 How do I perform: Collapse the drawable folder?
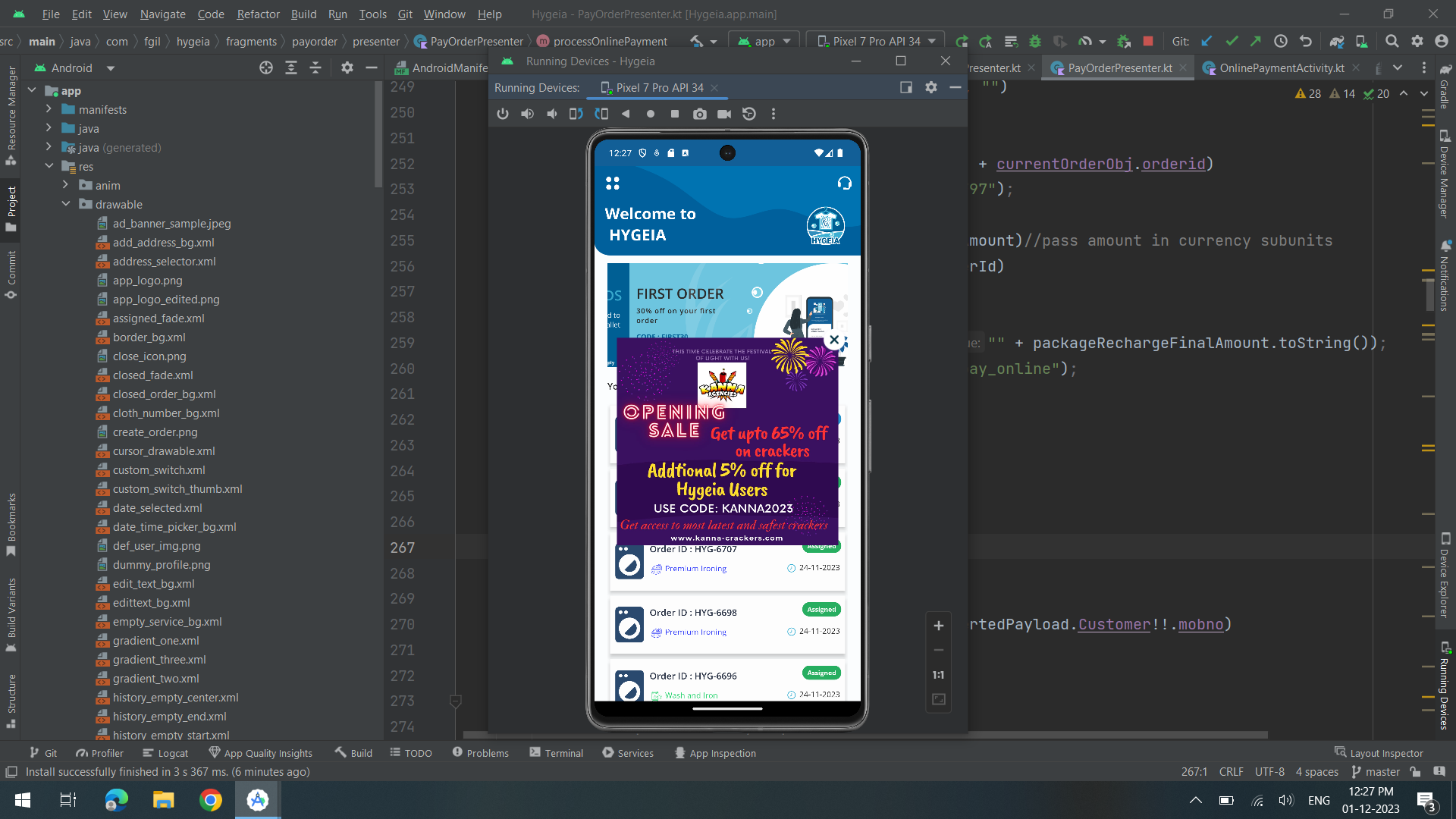click(x=66, y=204)
